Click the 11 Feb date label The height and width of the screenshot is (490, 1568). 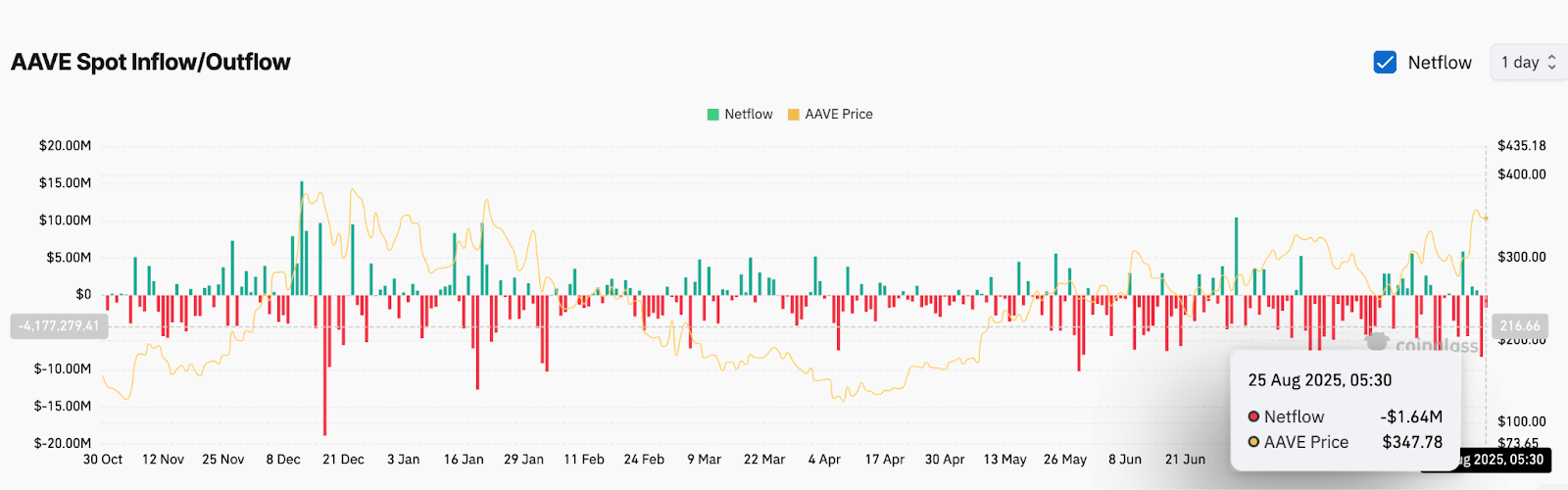[584, 460]
